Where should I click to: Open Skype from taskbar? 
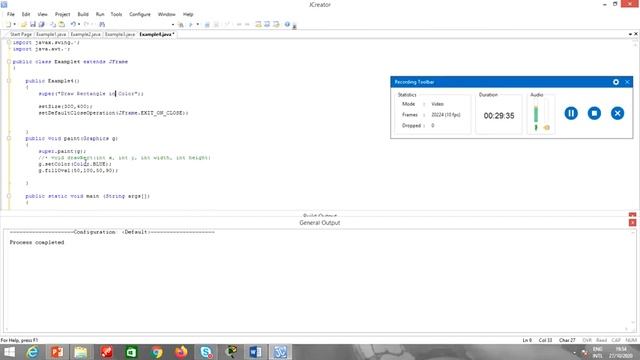pyautogui.click(x=206, y=352)
